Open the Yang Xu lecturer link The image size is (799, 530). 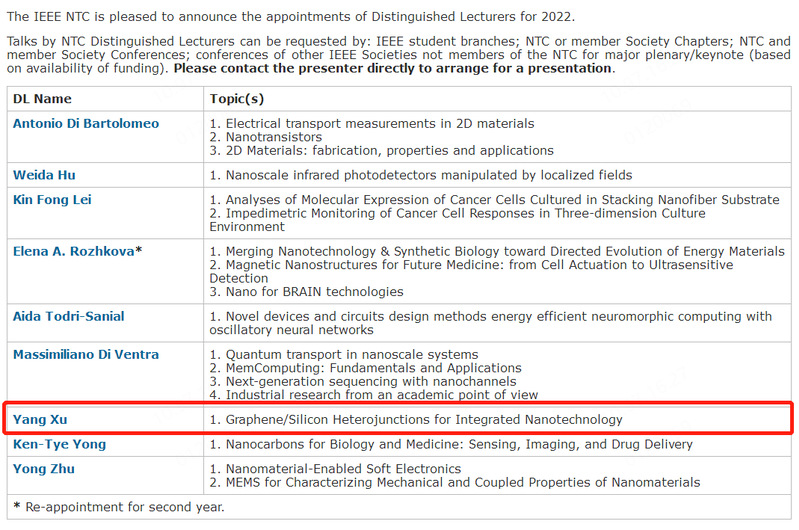click(x=40, y=419)
